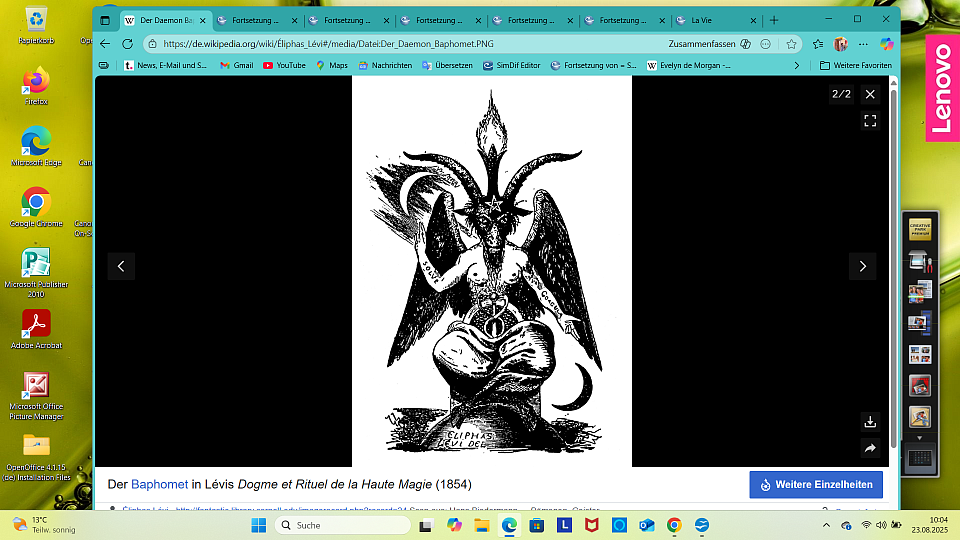Show hidden system tray icons
Viewport: 960px width, 540px height.
click(826, 525)
